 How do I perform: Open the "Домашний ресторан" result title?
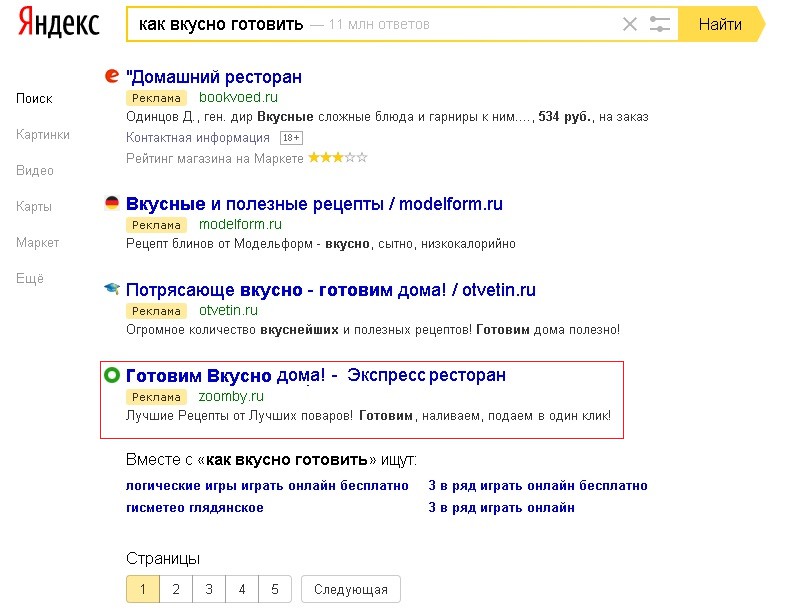(214, 77)
